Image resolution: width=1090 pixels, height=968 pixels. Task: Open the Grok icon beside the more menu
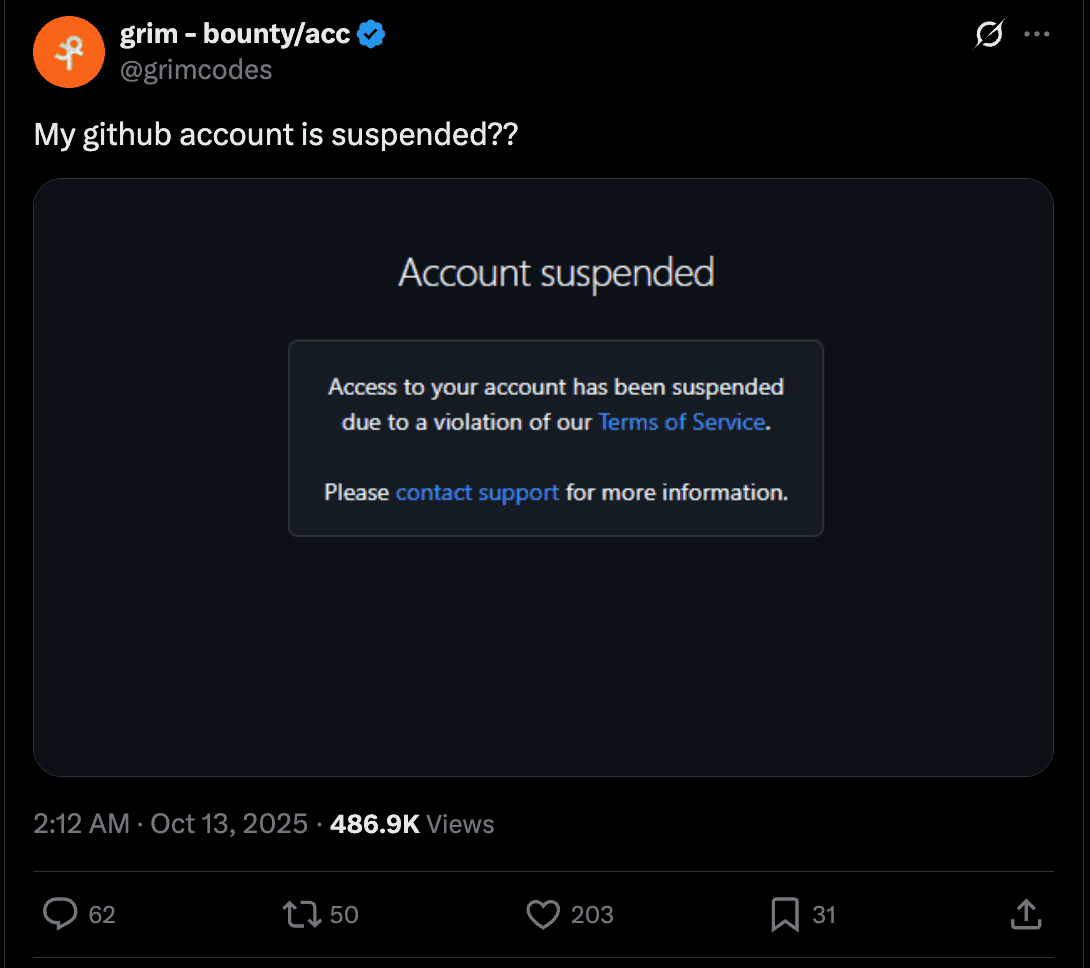pyautogui.click(x=988, y=35)
